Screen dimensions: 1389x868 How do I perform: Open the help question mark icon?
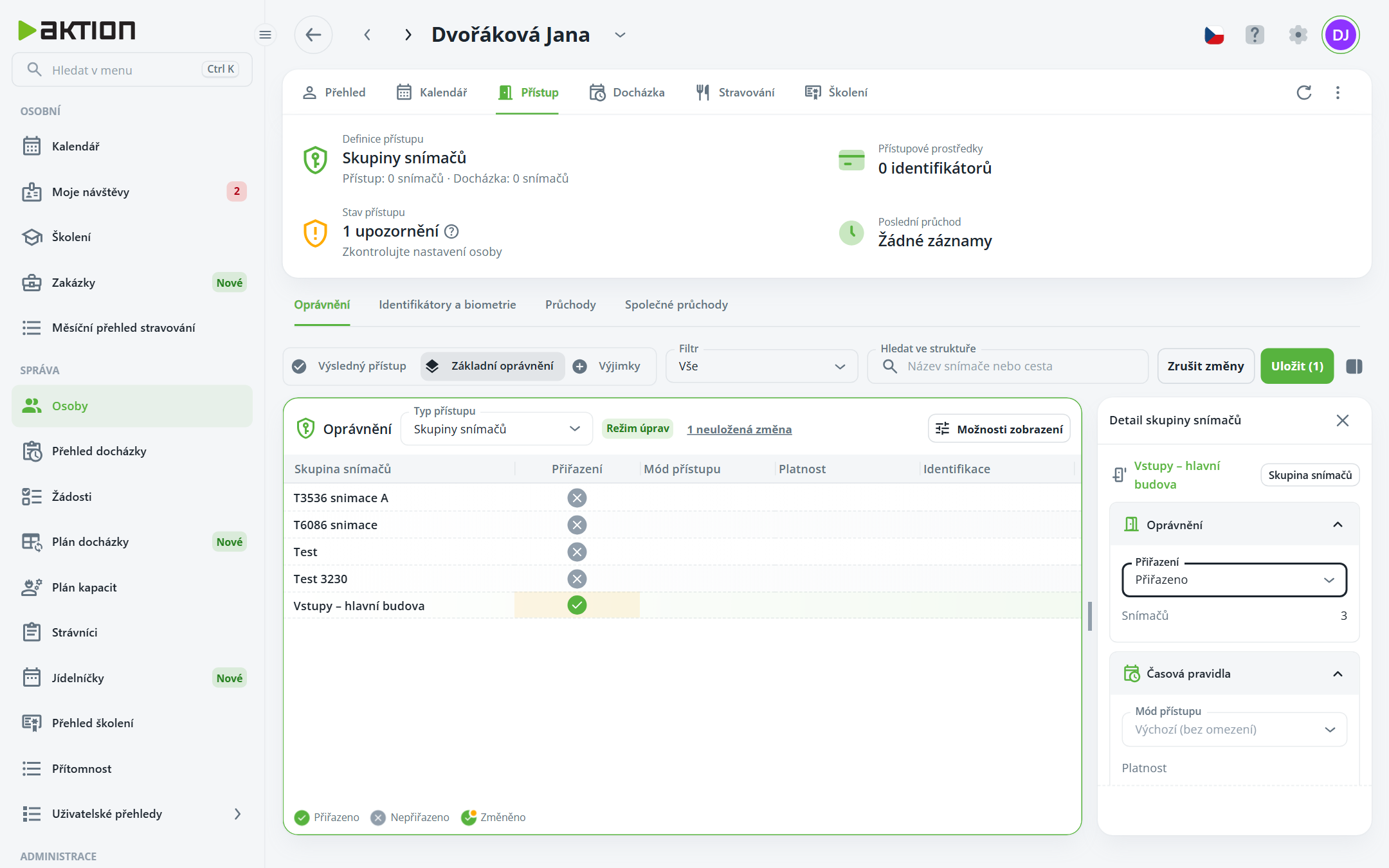pos(1255,35)
